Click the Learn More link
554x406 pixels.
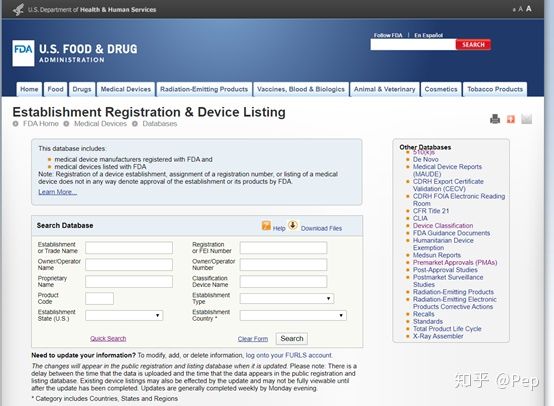[58, 192]
